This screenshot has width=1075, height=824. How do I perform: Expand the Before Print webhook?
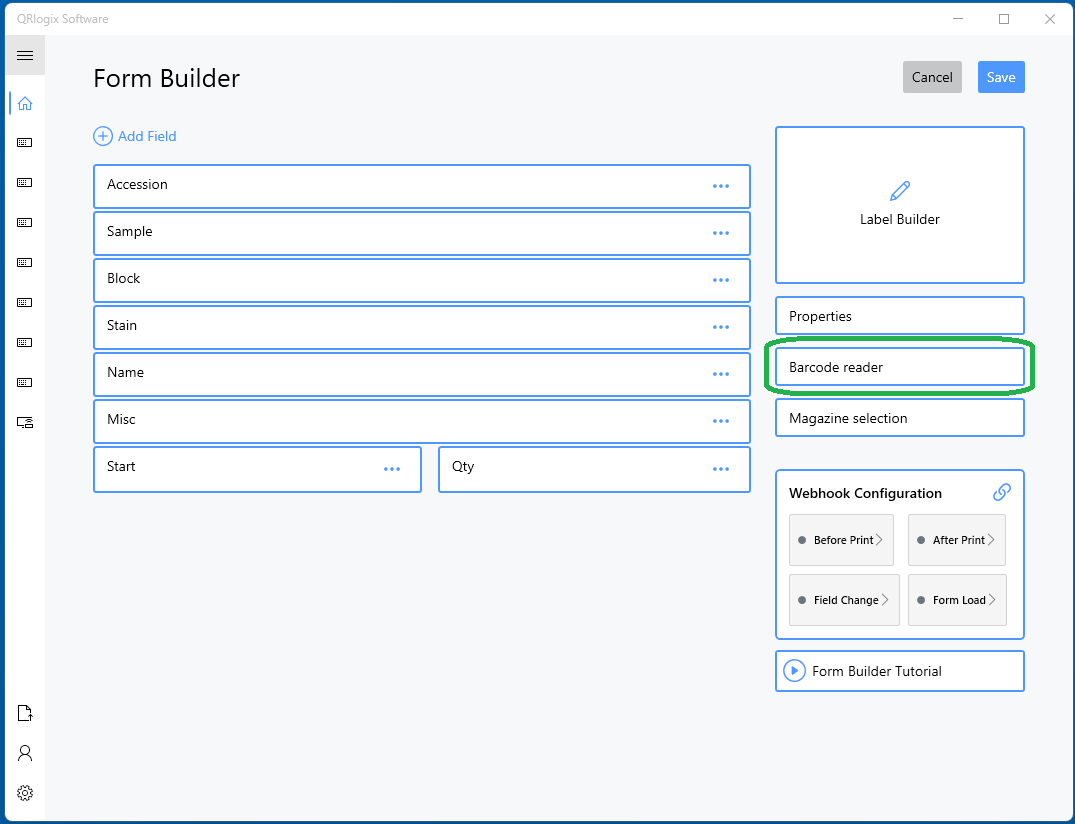pos(841,540)
